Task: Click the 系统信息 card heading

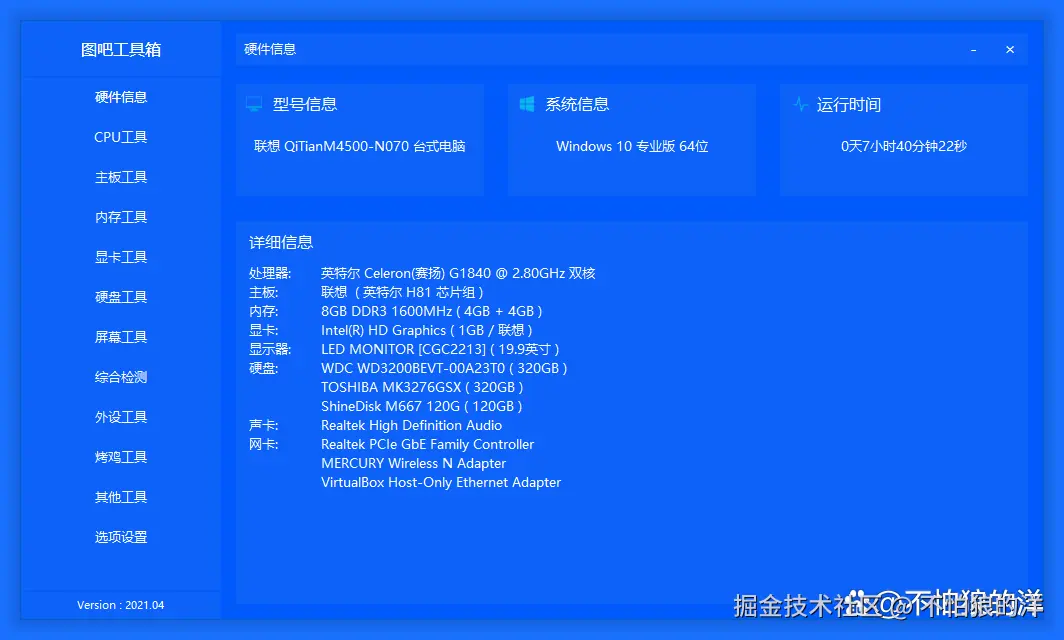Action: [x=577, y=105]
